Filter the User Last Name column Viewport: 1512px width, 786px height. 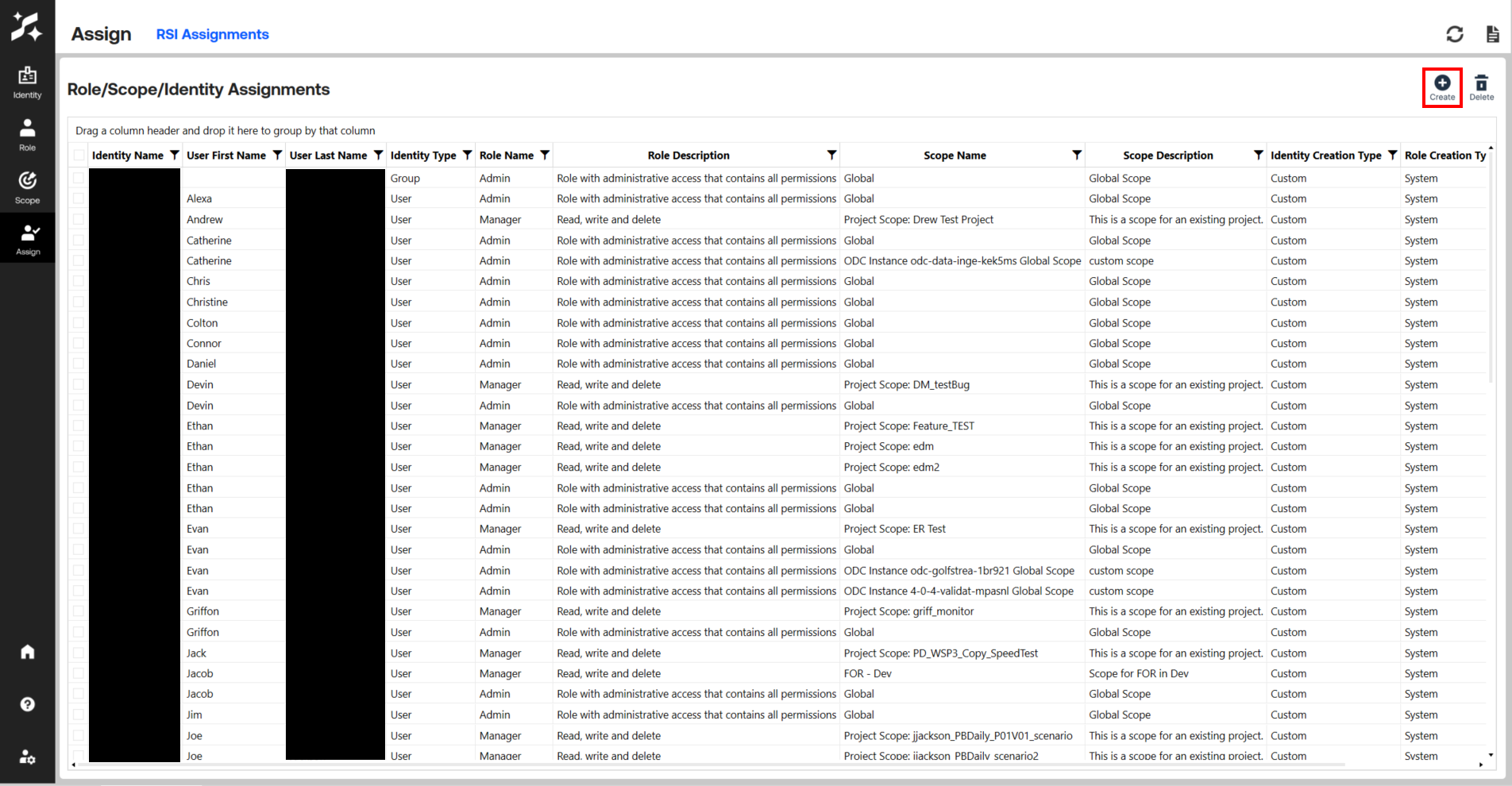[379, 155]
